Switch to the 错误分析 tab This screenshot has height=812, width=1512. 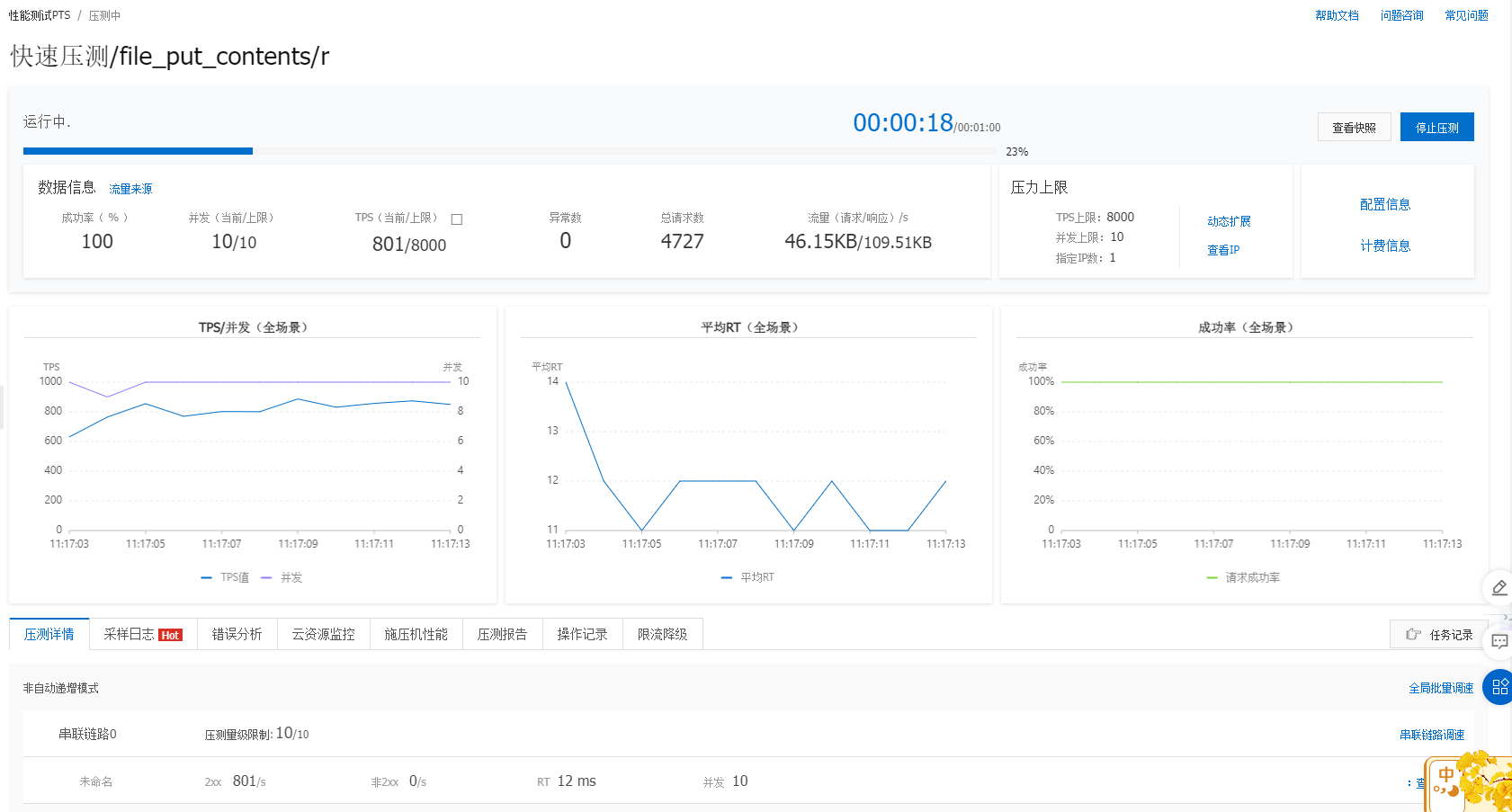pyautogui.click(x=237, y=635)
